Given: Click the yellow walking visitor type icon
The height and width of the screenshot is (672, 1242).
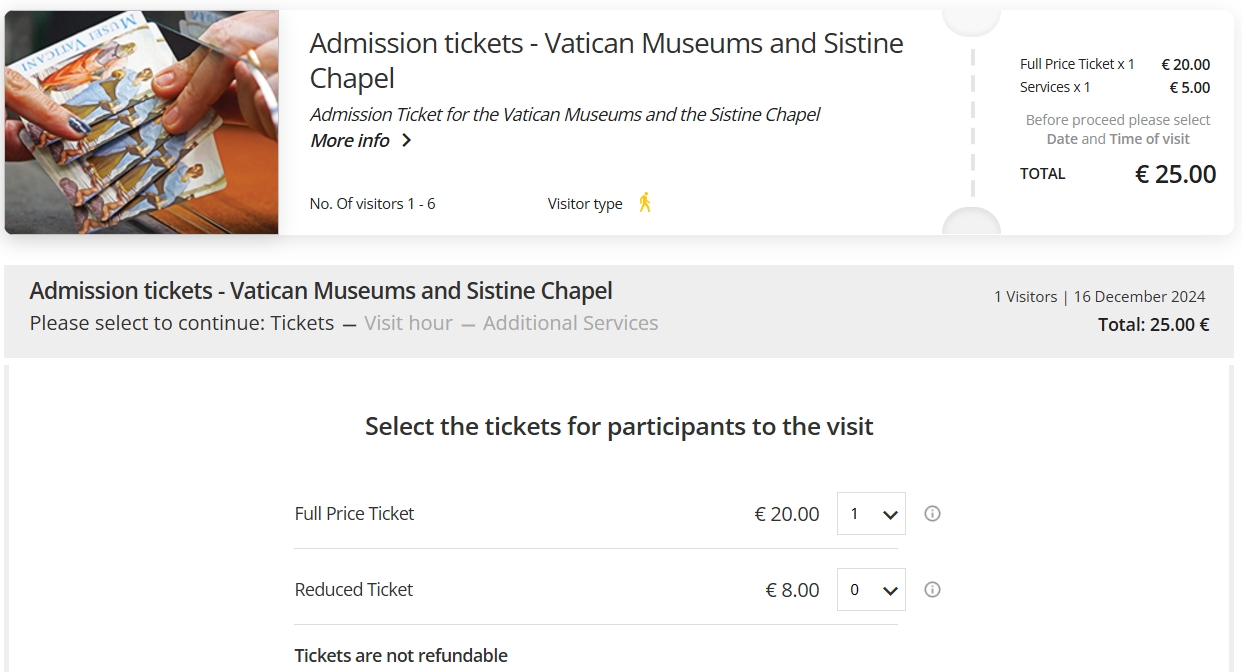Looking at the screenshot, I should (645, 202).
